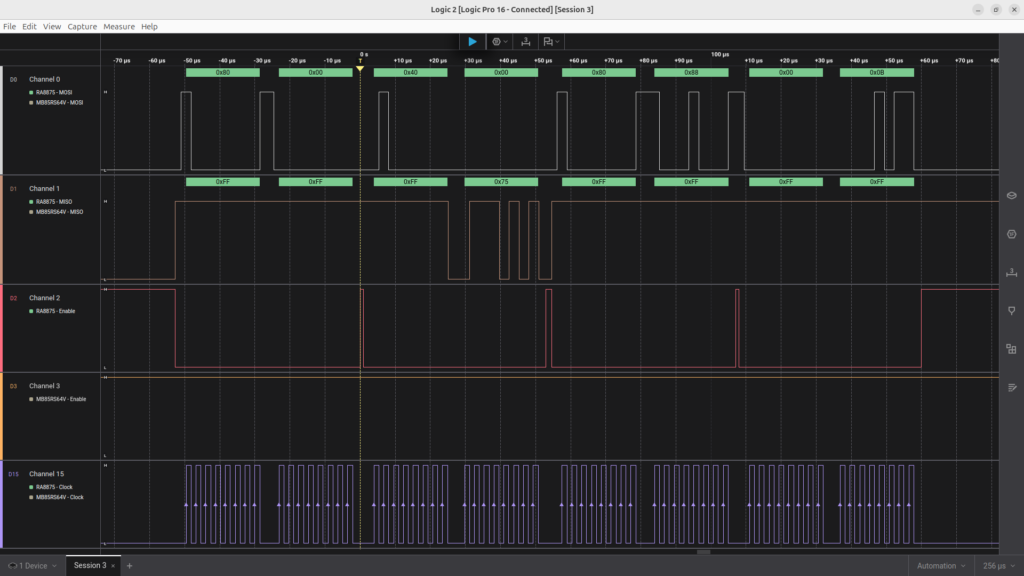
Task: Click the horizontal scrollbar thumb under the waveforms
Action: coord(703,552)
